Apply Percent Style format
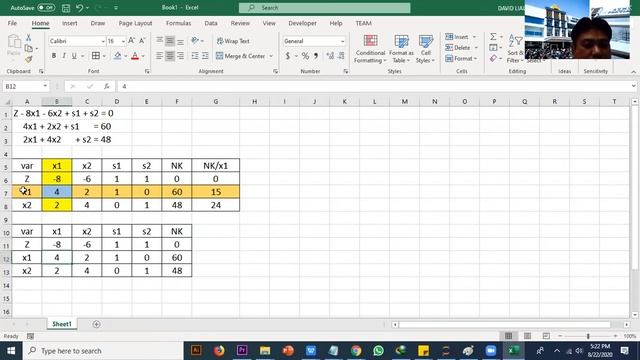 (305, 56)
